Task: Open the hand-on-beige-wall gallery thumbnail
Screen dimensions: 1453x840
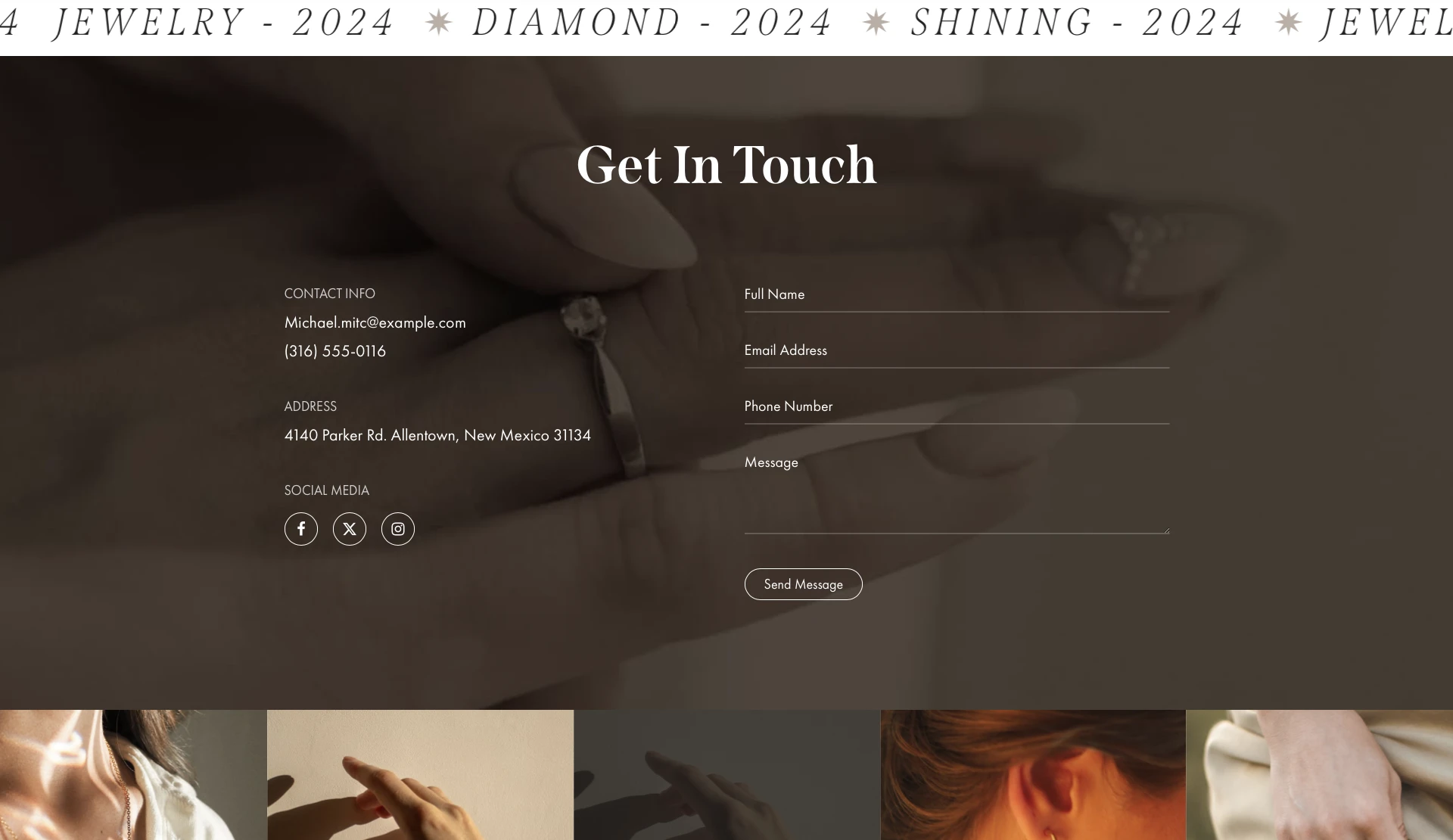Action: coord(421,775)
